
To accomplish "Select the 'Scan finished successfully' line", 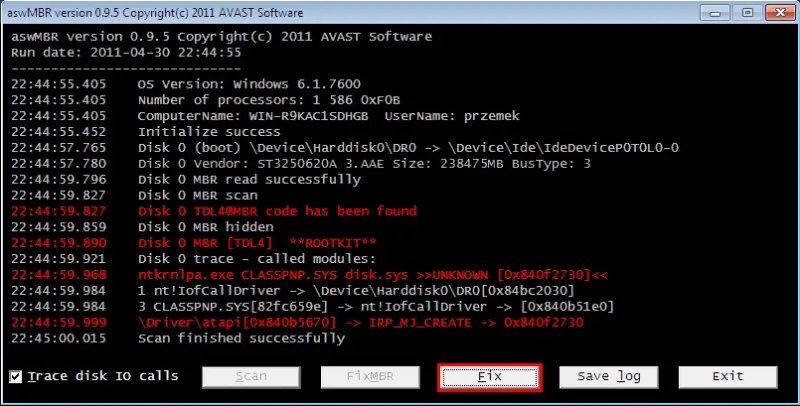I will [178, 339].
